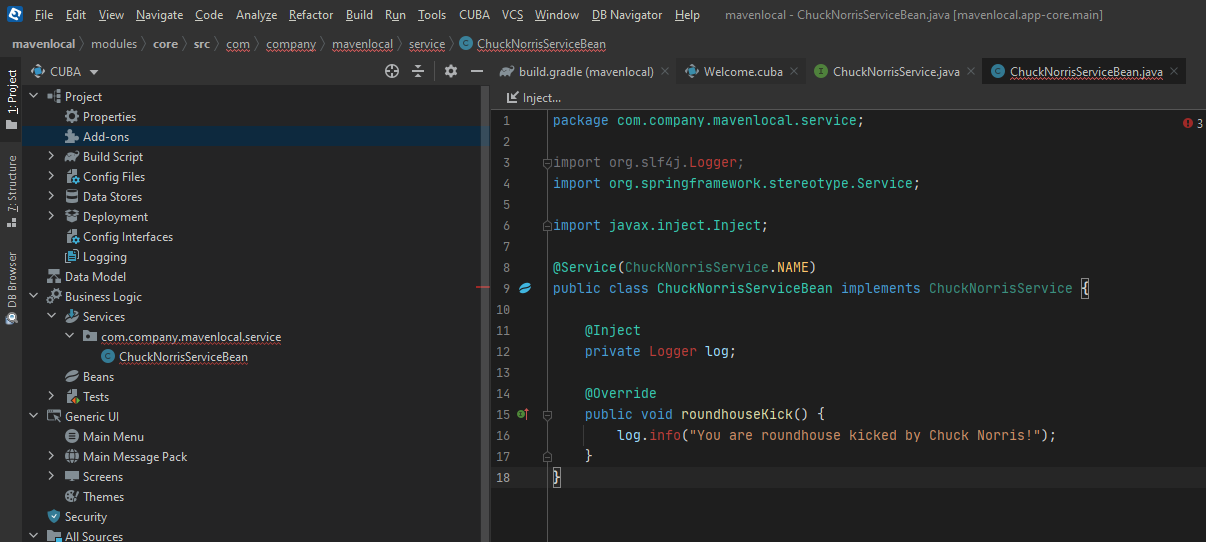The height and width of the screenshot is (542, 1206).
Task: Open the Navigate menu
Action: click(x=160, y=15)
